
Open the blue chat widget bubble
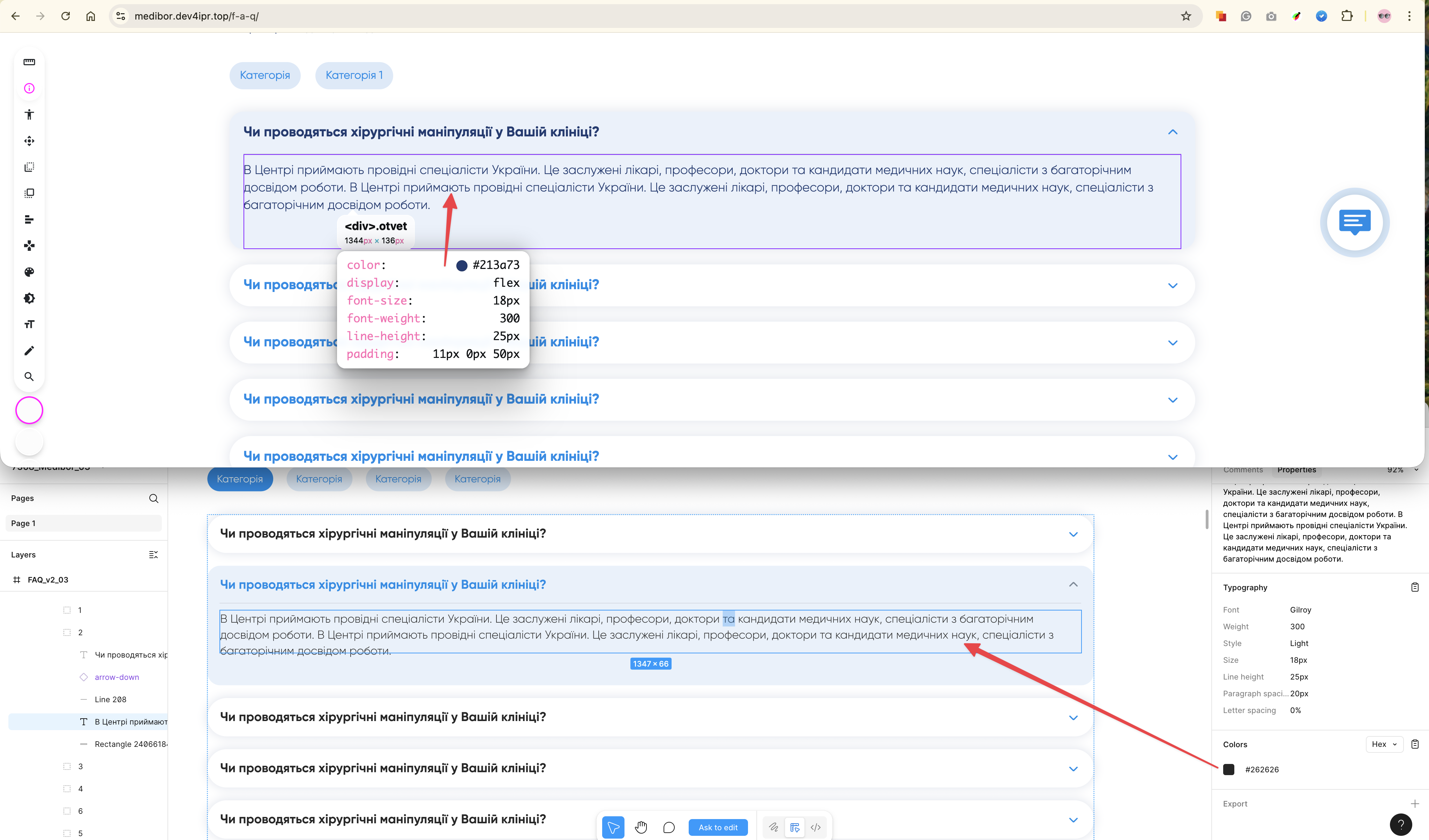1354,222
